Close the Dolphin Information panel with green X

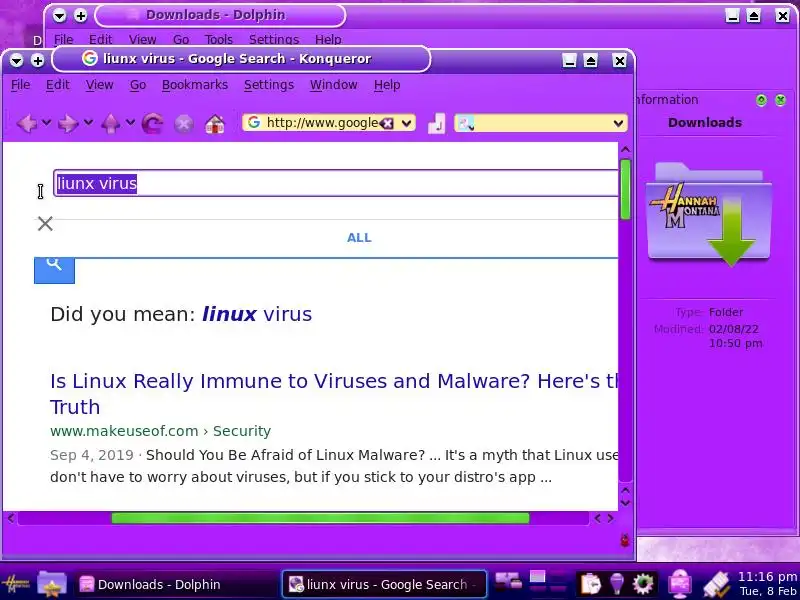point(781,100)
